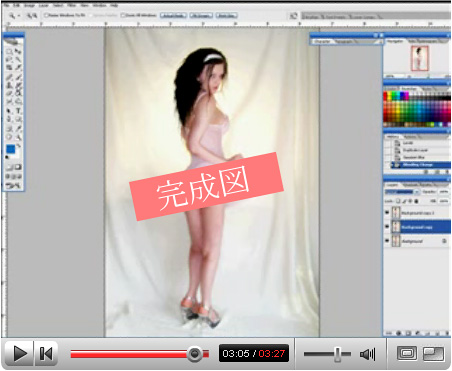Toggle Lock all icon in Layers
452x371 pixels.
coord(416,201)
